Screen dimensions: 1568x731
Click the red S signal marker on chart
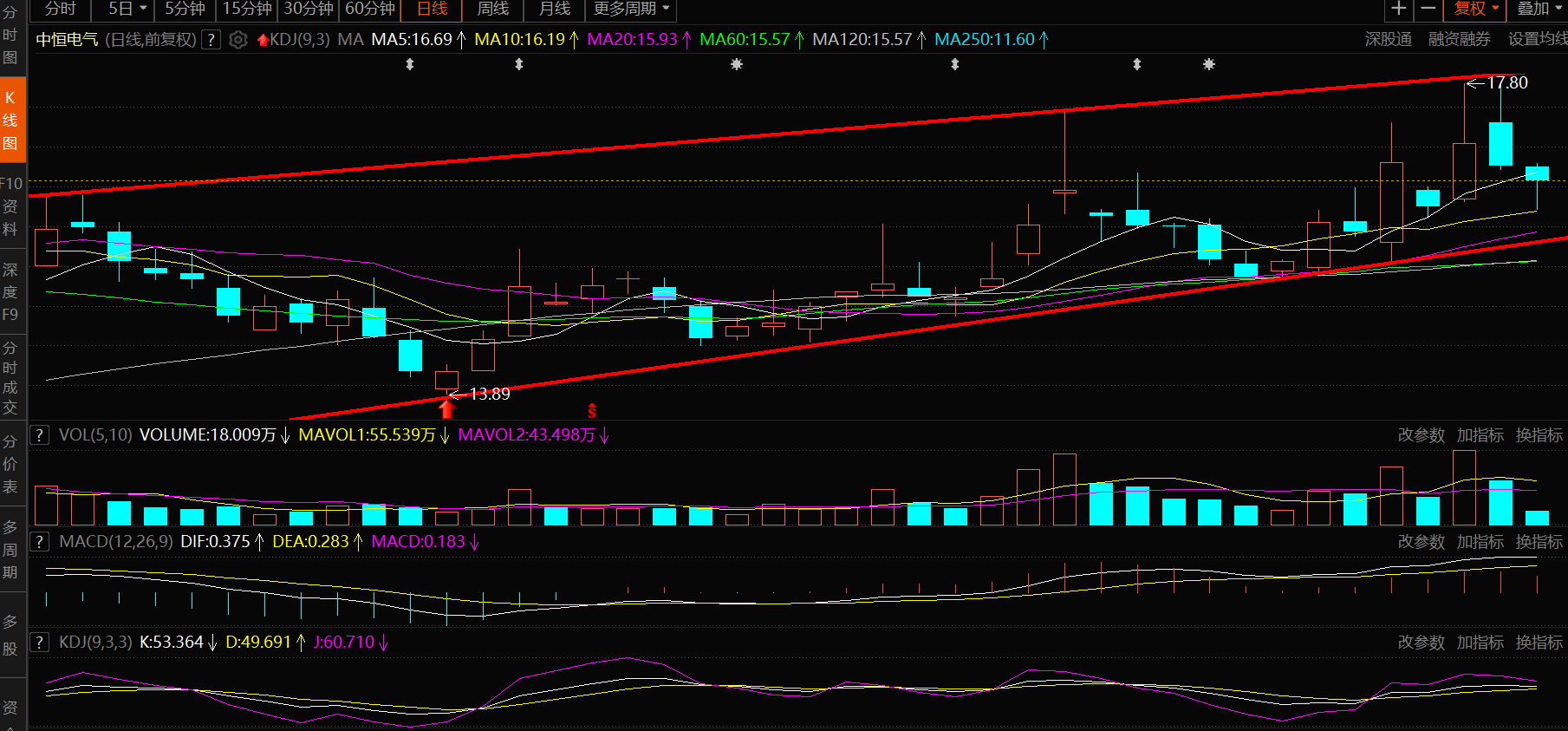click(x=592, y=411)
